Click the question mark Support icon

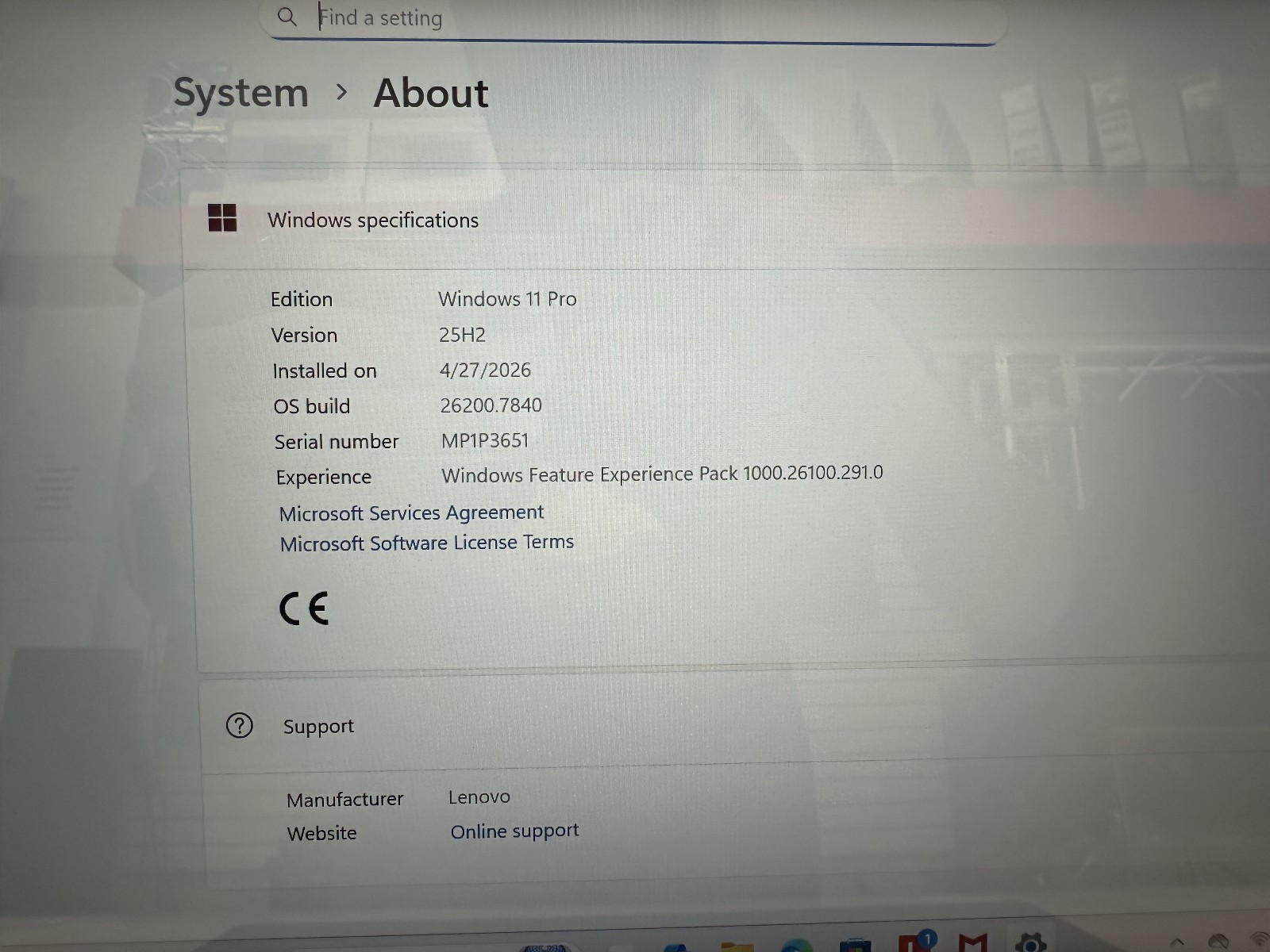point(240,725)
